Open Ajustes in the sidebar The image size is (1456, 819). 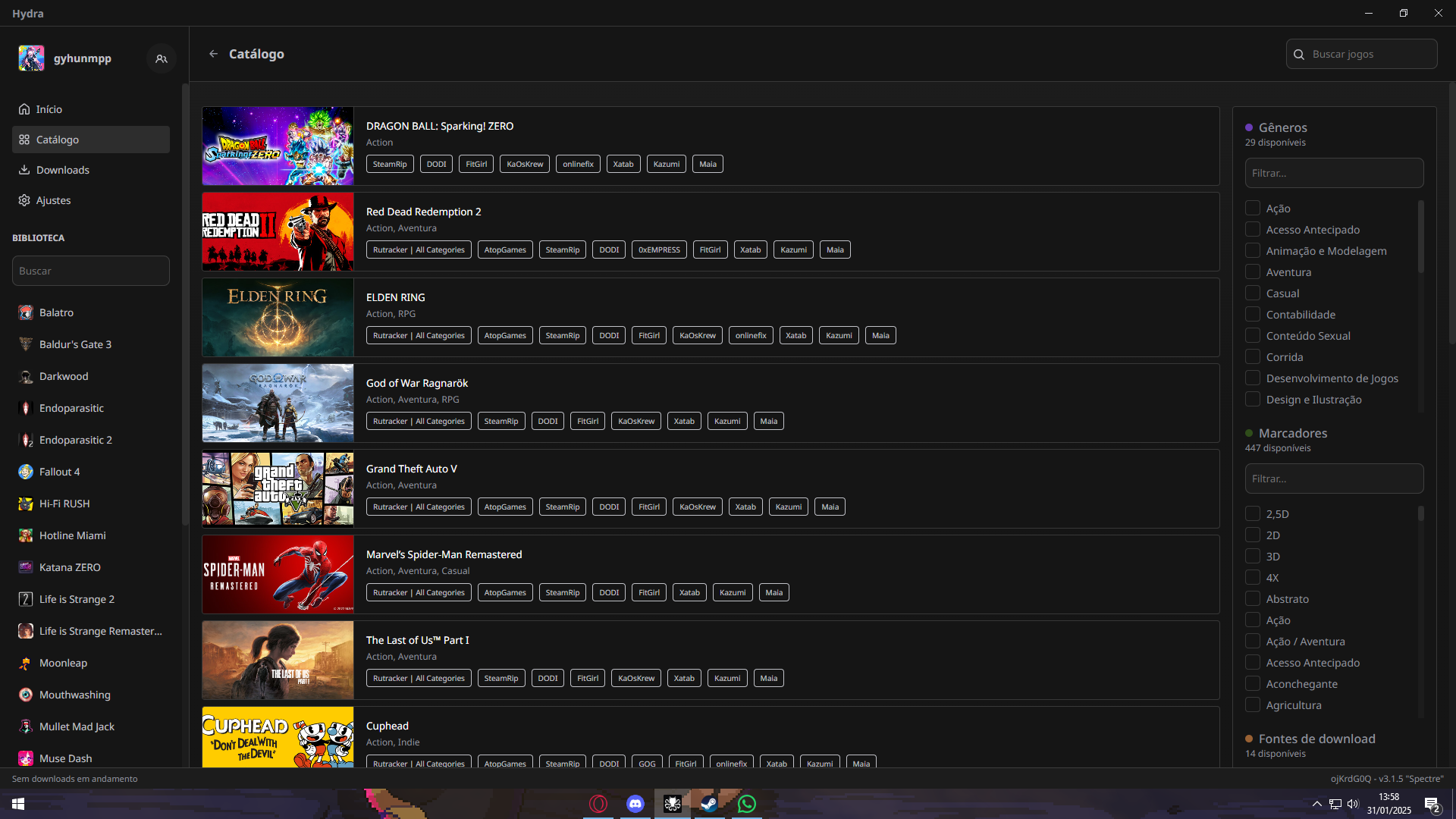point(53,200)
